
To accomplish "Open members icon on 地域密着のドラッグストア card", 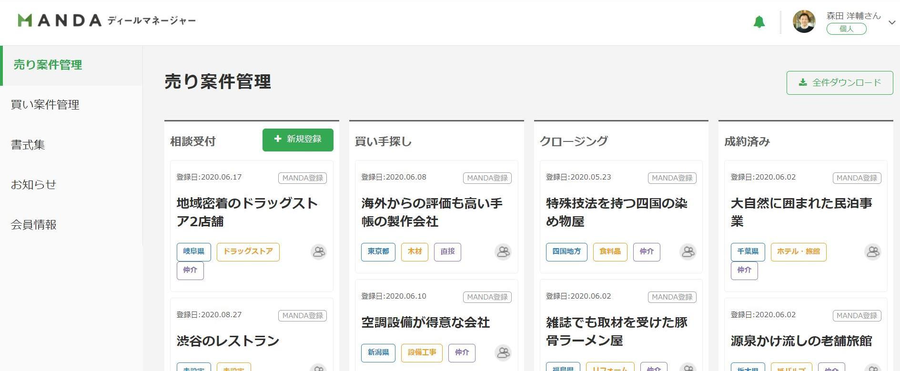I will [319, 252].
